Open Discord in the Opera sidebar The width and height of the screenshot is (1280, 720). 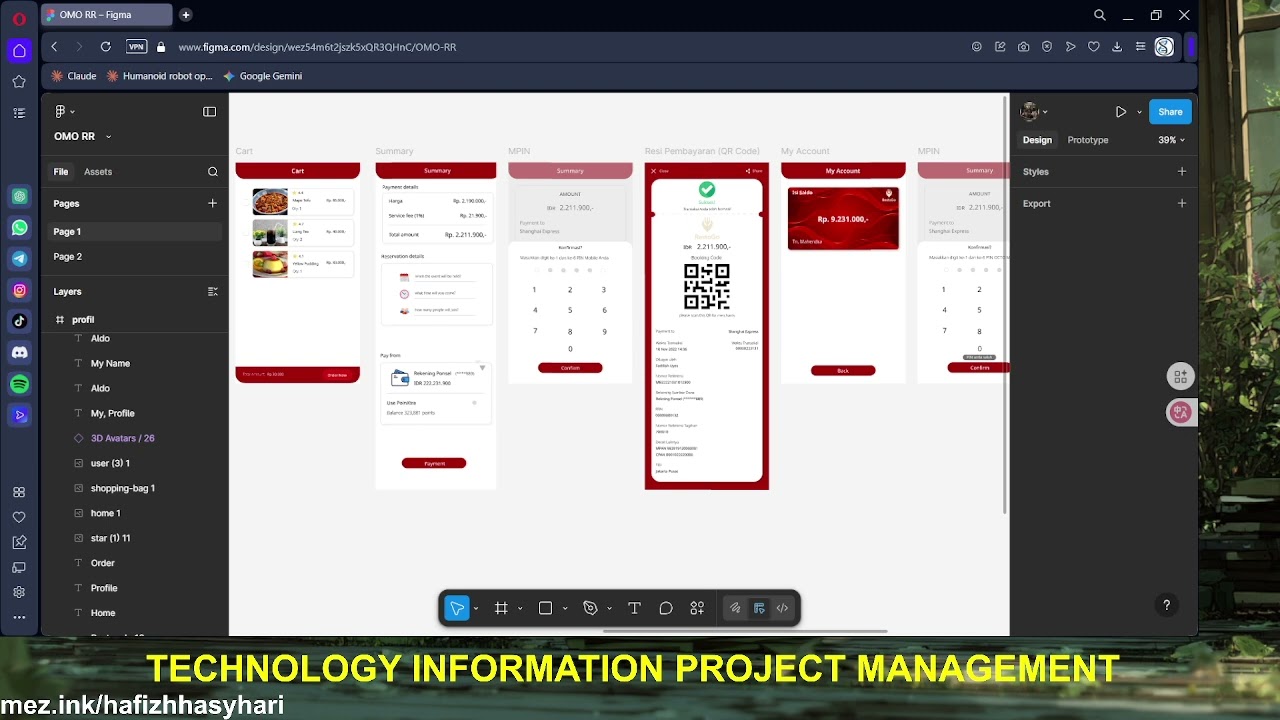(19, 352)
